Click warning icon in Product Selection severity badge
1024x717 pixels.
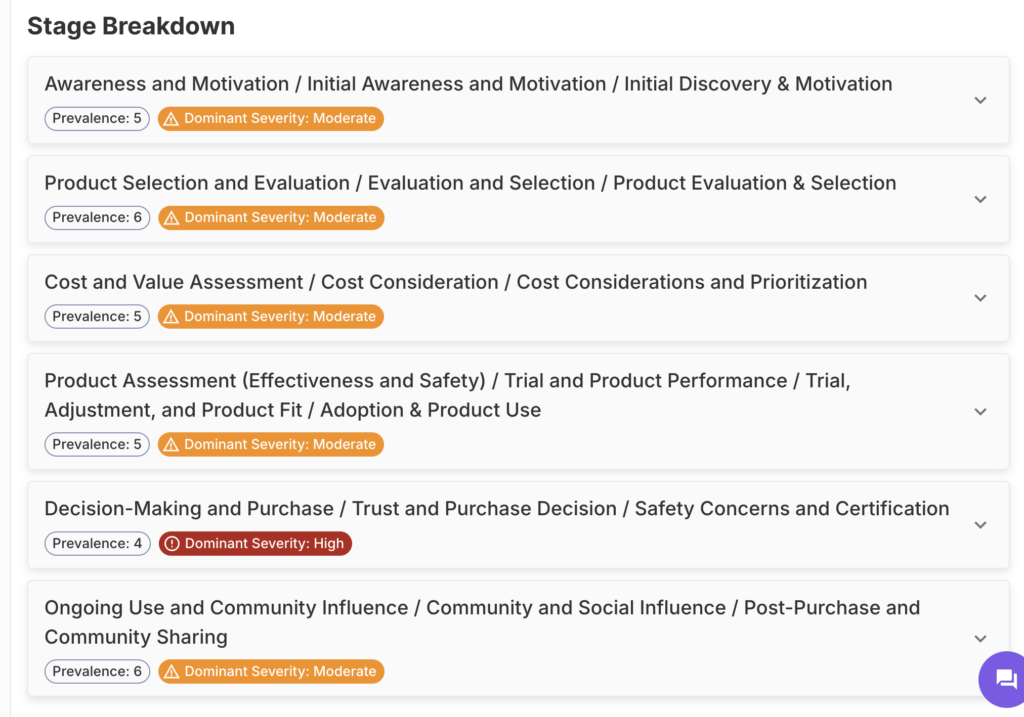click(x=171, y=218)
